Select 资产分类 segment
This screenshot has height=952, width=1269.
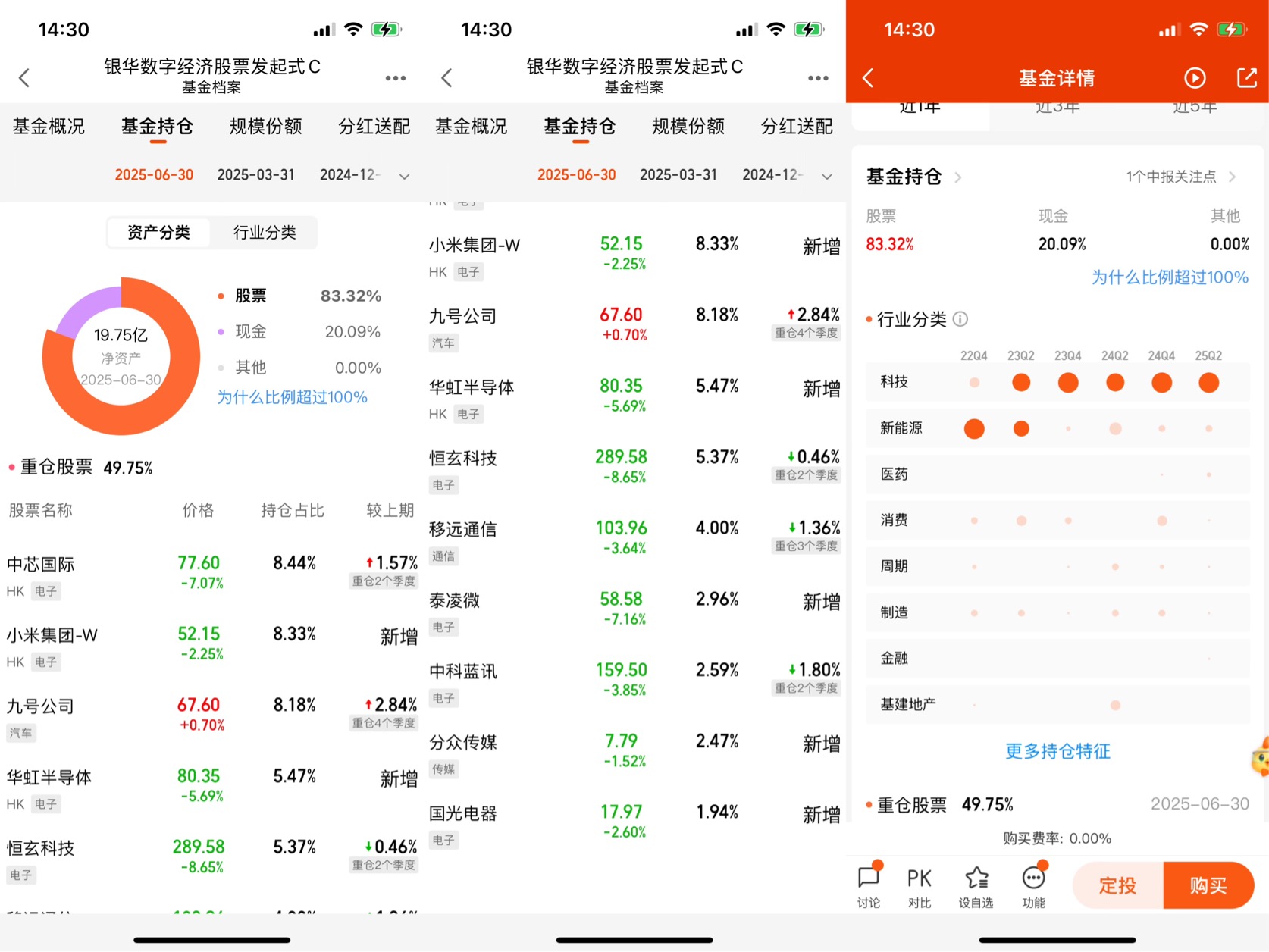pos(158,232)
